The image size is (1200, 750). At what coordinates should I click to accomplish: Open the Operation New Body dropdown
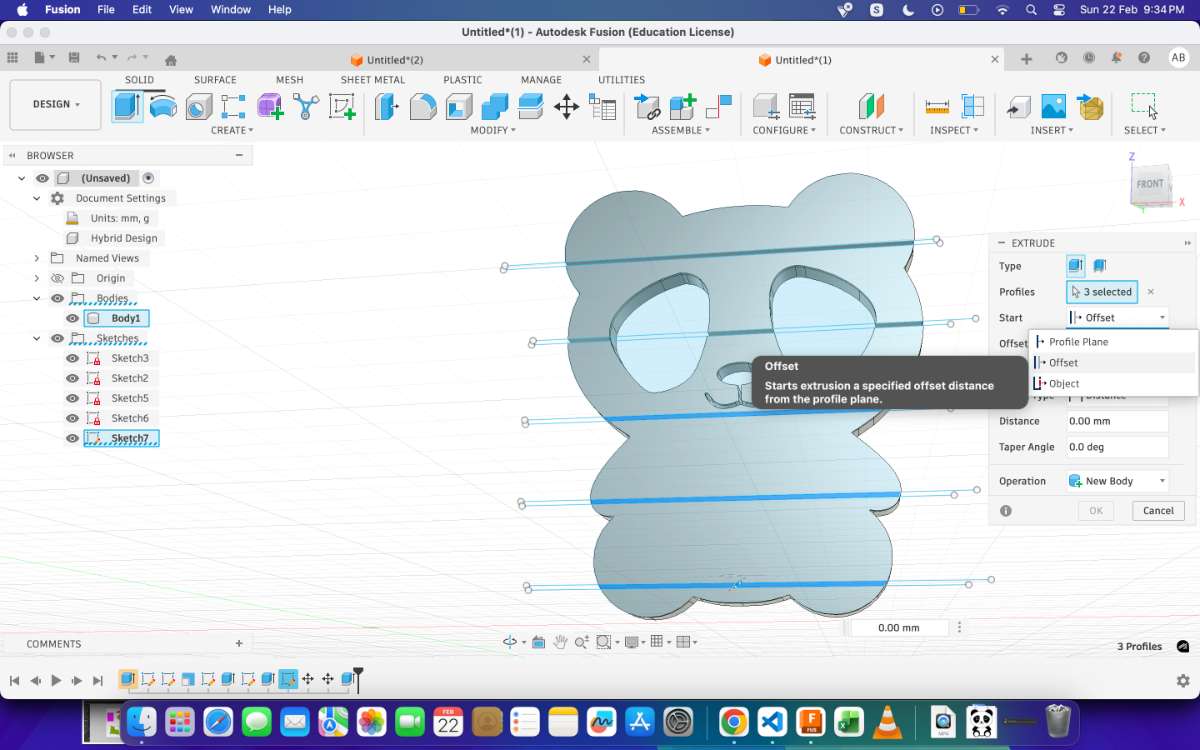tap(1117, 481)
